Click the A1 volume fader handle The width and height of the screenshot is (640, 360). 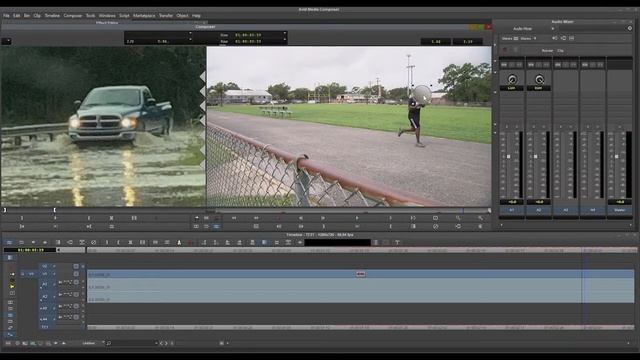509,156
